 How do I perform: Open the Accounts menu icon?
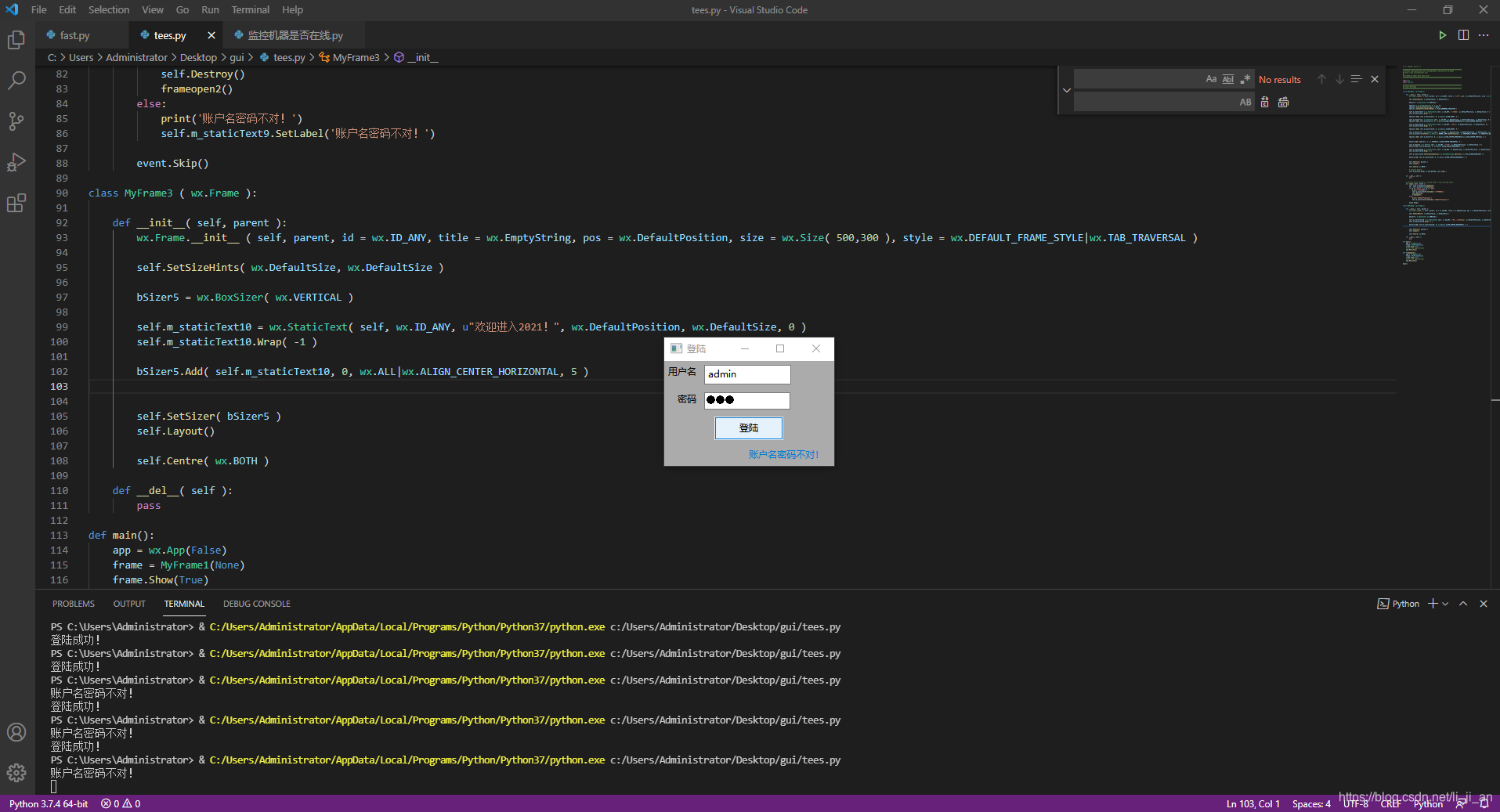click(x=16, y=732)
